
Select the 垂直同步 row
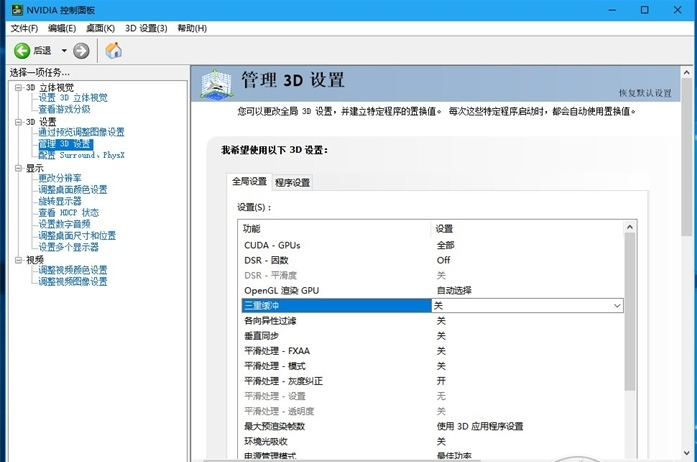432,336
